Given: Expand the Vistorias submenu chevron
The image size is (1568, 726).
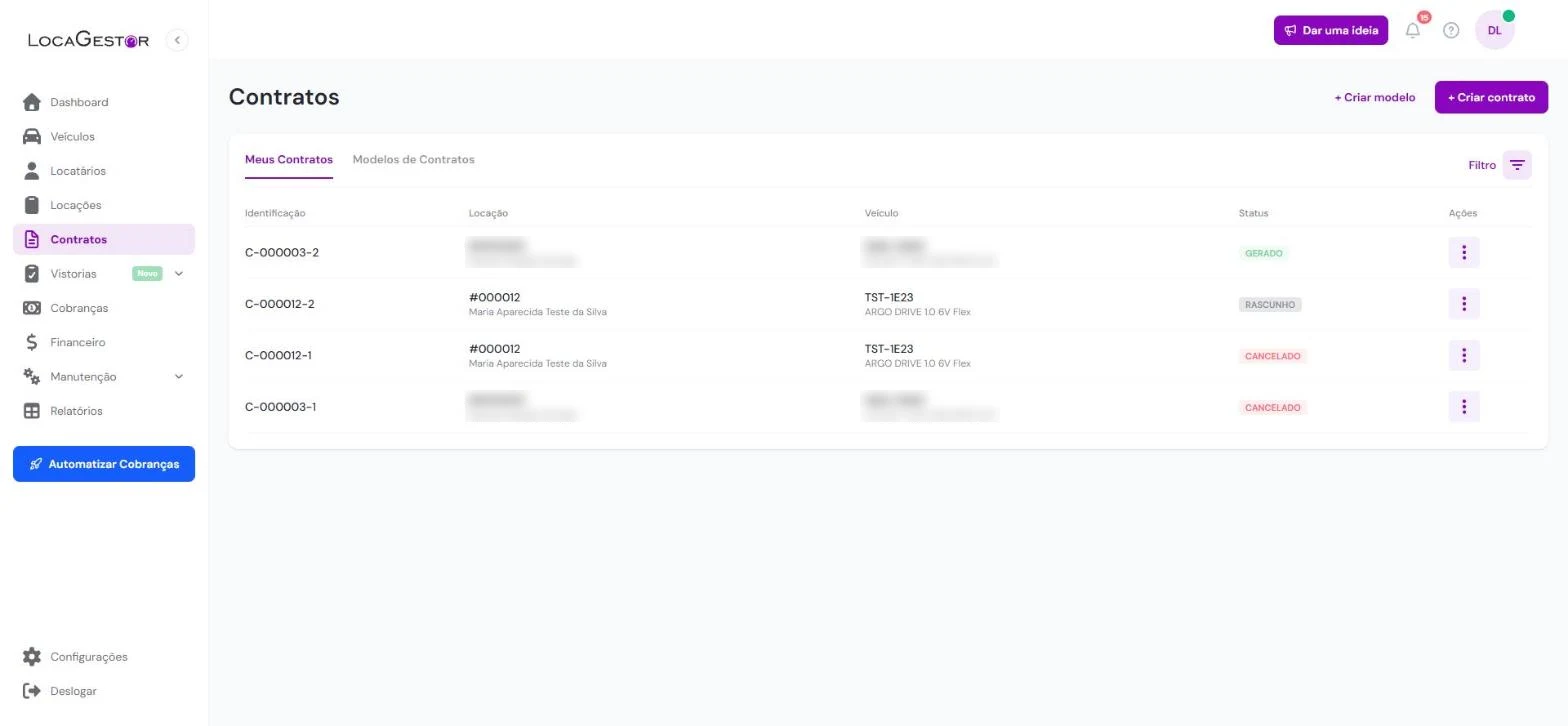Looking at the screenshot, I should tap(179, 273).
